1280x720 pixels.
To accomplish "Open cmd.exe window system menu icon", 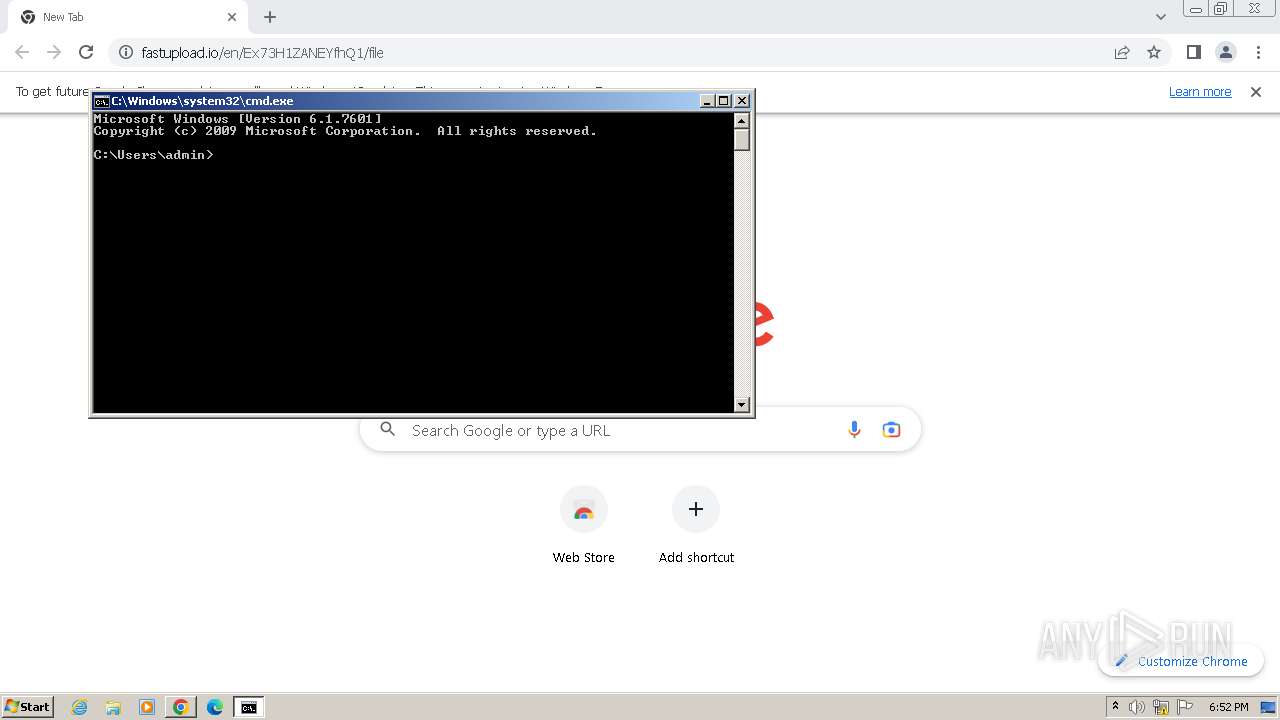I will 101,101.
